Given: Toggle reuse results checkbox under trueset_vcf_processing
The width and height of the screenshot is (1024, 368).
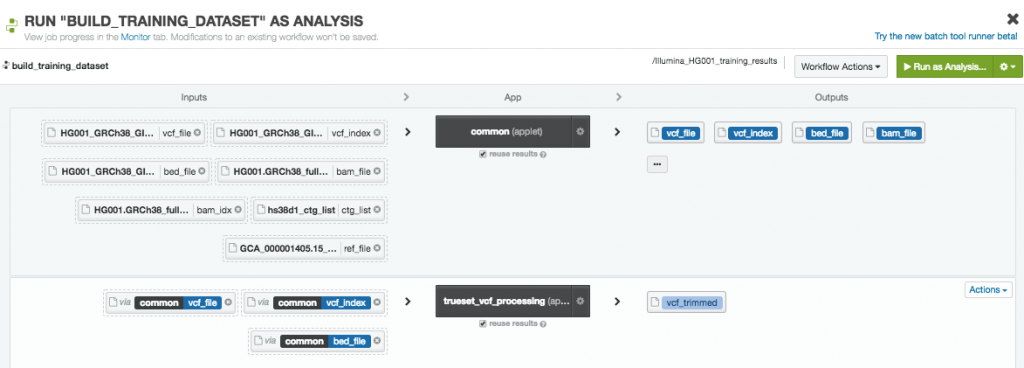Looking at the screenshot, I should coord(482,324).
